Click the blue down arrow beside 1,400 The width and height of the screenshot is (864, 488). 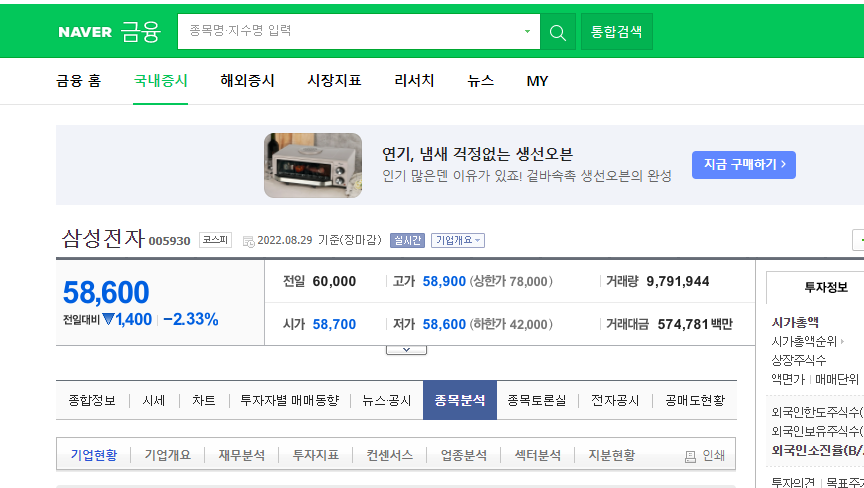pyautogui.click(x=108, y=319)
